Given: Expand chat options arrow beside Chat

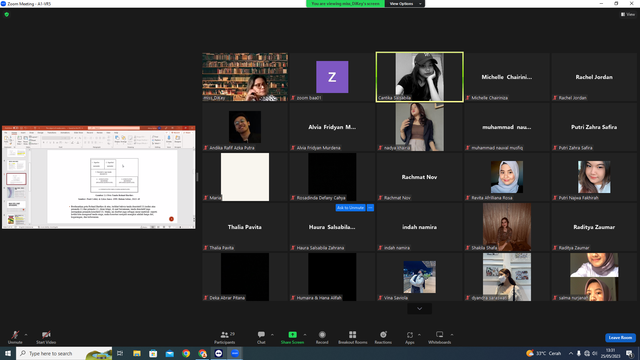Looking at the screenshot, I should click(x=272, y=335).
